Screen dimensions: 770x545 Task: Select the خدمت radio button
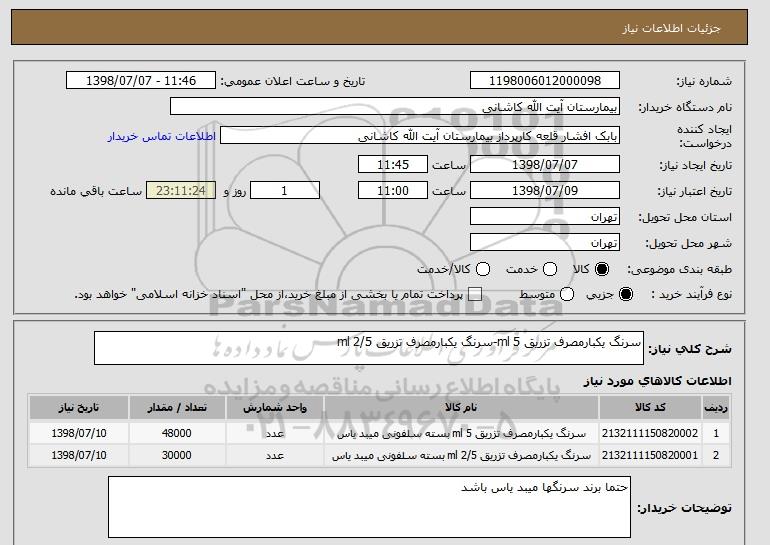550,269
